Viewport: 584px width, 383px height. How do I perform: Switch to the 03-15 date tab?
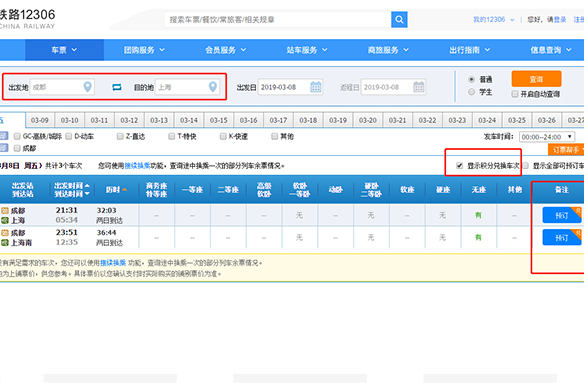point(219,120)
